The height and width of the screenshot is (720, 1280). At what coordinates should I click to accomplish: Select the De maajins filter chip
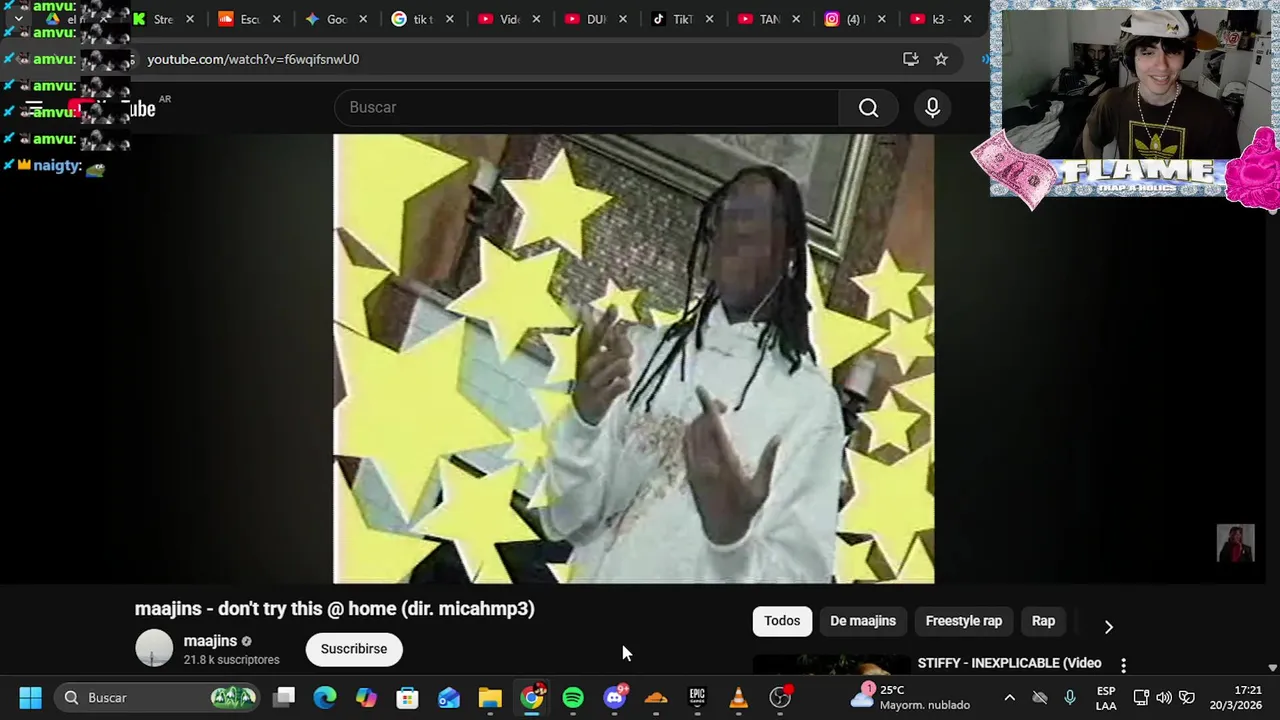coord(863,621)
